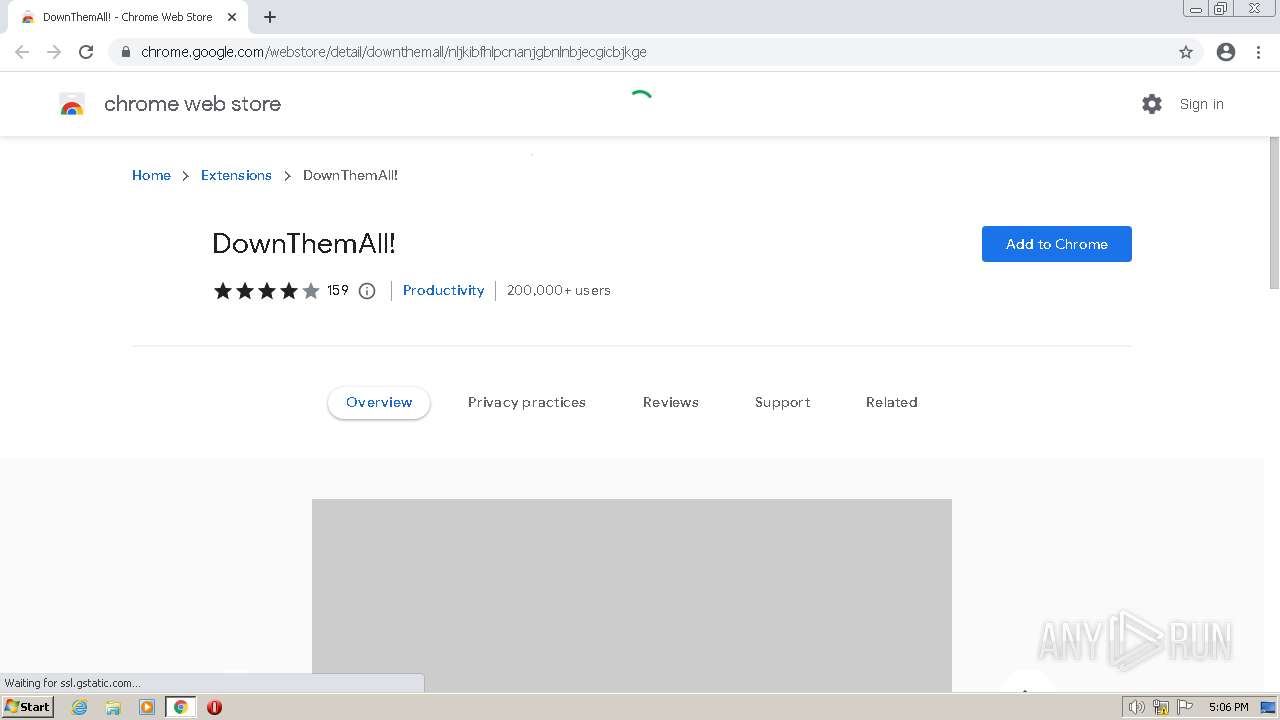Viewport: 1280px width, 720px height.
Task: Click the Chrome Web Store rainbow logo
Action: [x=72, y=104]
